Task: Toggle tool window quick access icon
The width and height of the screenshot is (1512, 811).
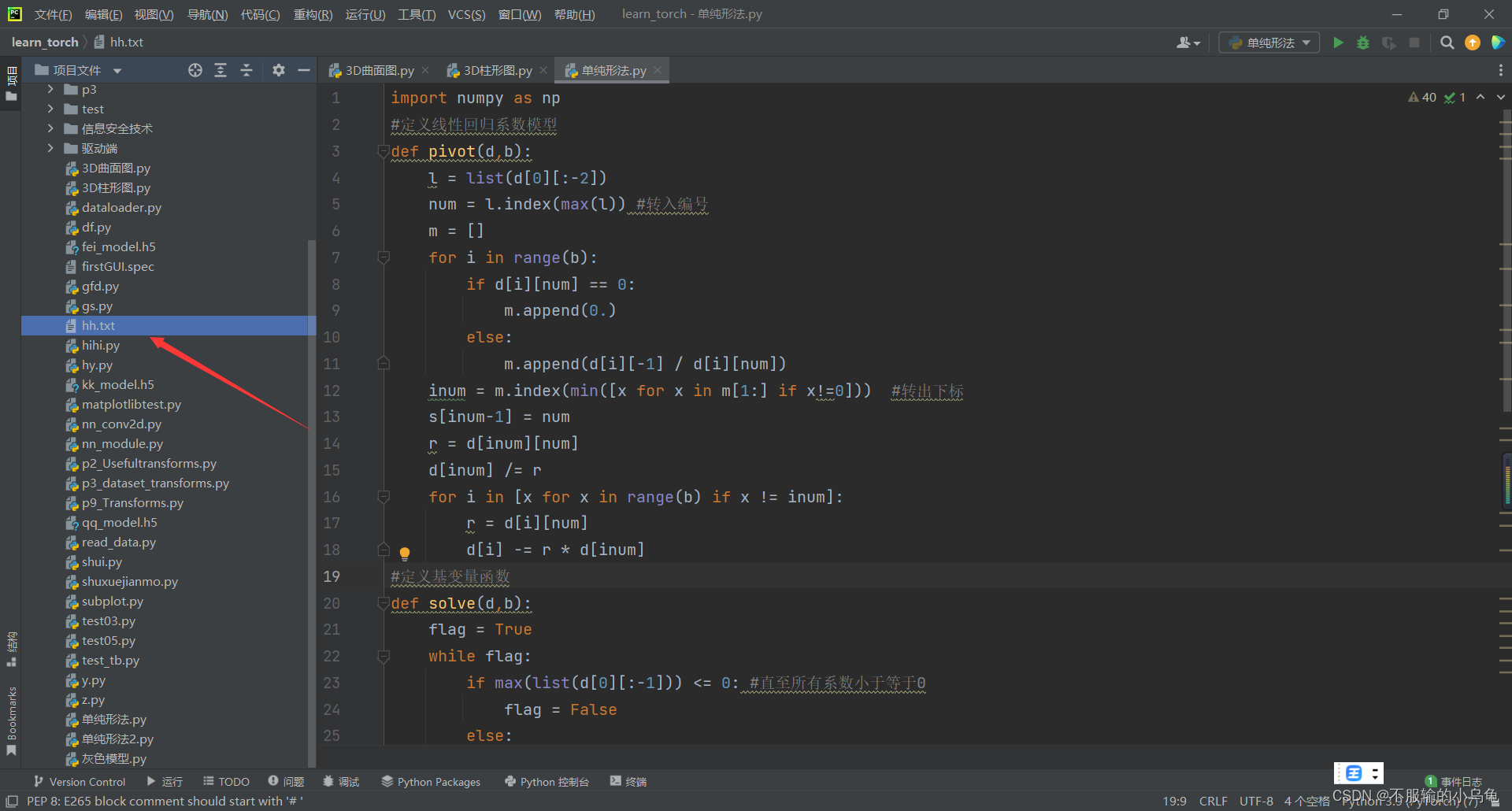Action: [x=12, y=801]
